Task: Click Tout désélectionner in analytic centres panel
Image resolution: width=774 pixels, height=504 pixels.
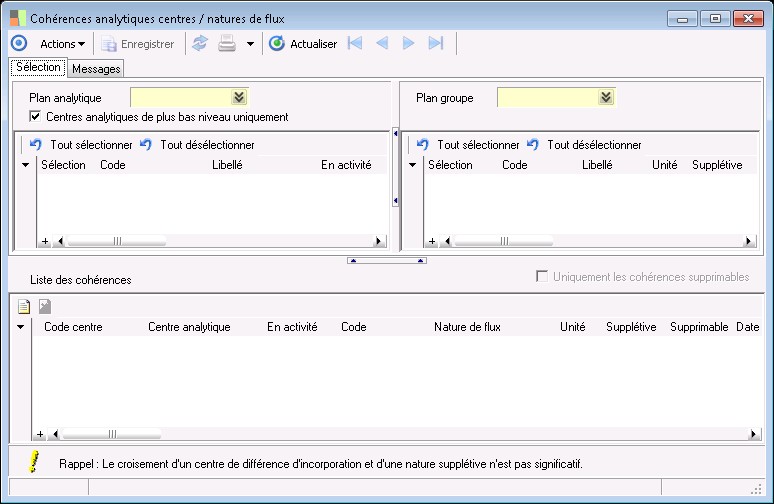Action: pos(197,145)
